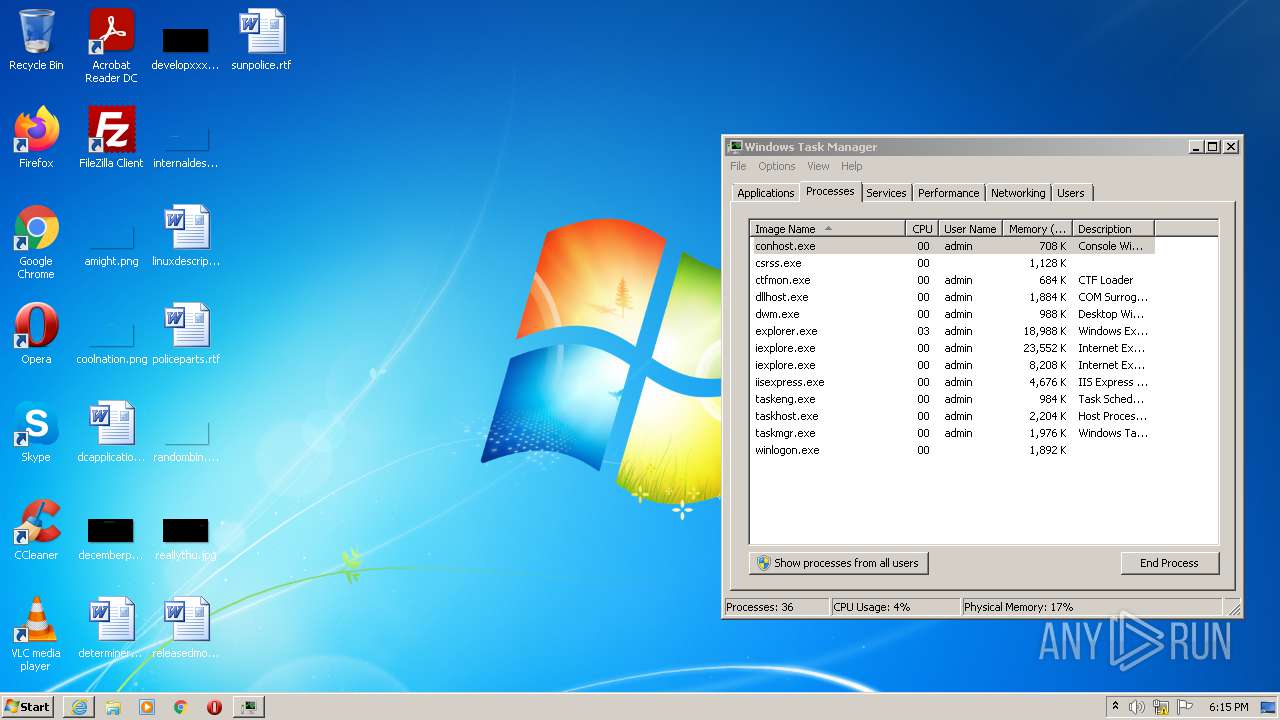Viewport: 1280px width, 720px height.
Task: Select the dllhost.exe process row
Action: click(x=953, y=297)
